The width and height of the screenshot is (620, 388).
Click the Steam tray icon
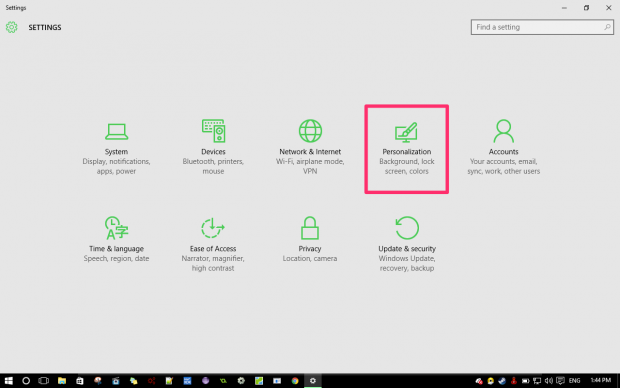(x=502, y=381)
